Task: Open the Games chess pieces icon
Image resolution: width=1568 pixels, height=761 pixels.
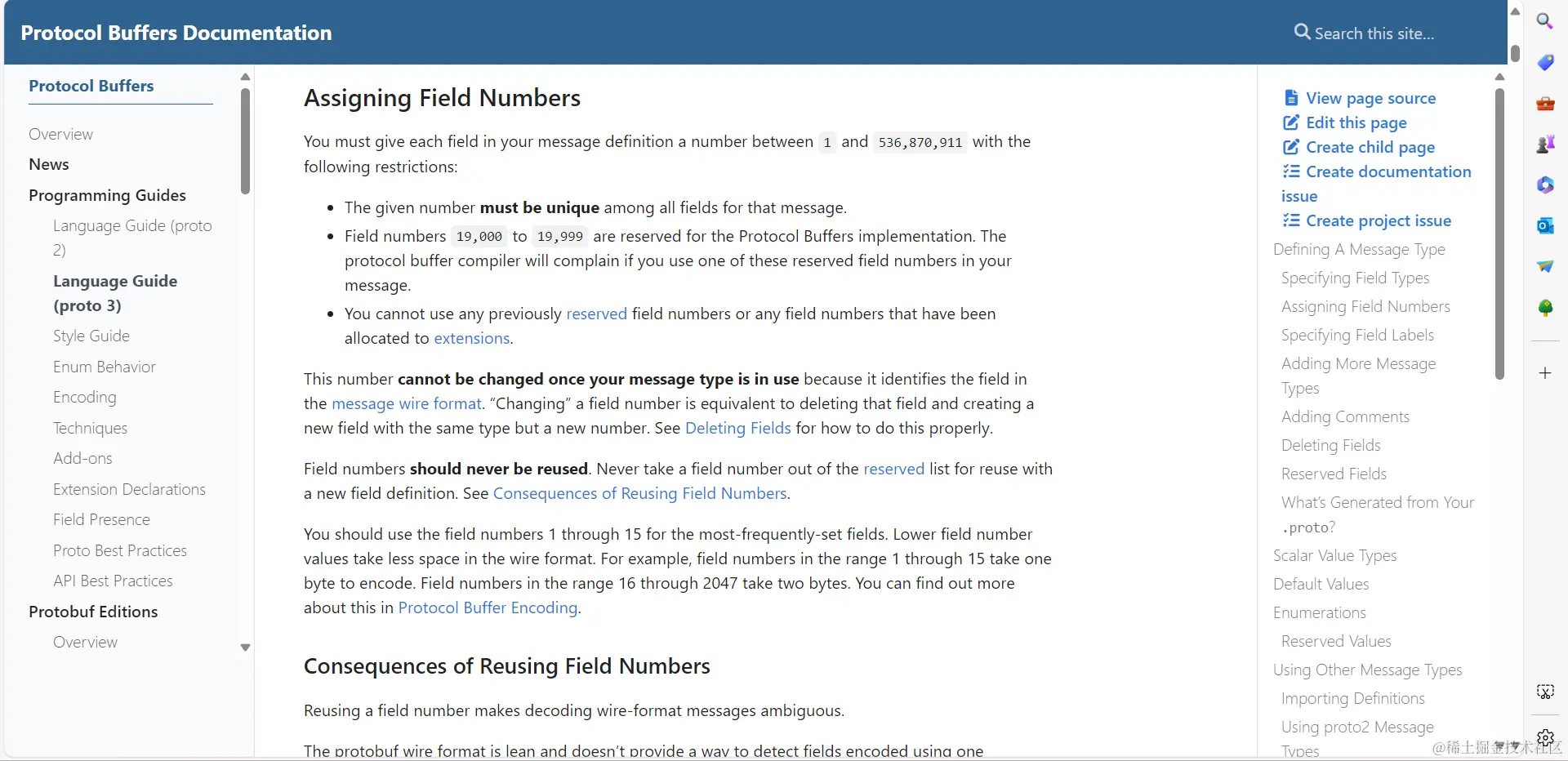Action: click(x=1544, y=145)
